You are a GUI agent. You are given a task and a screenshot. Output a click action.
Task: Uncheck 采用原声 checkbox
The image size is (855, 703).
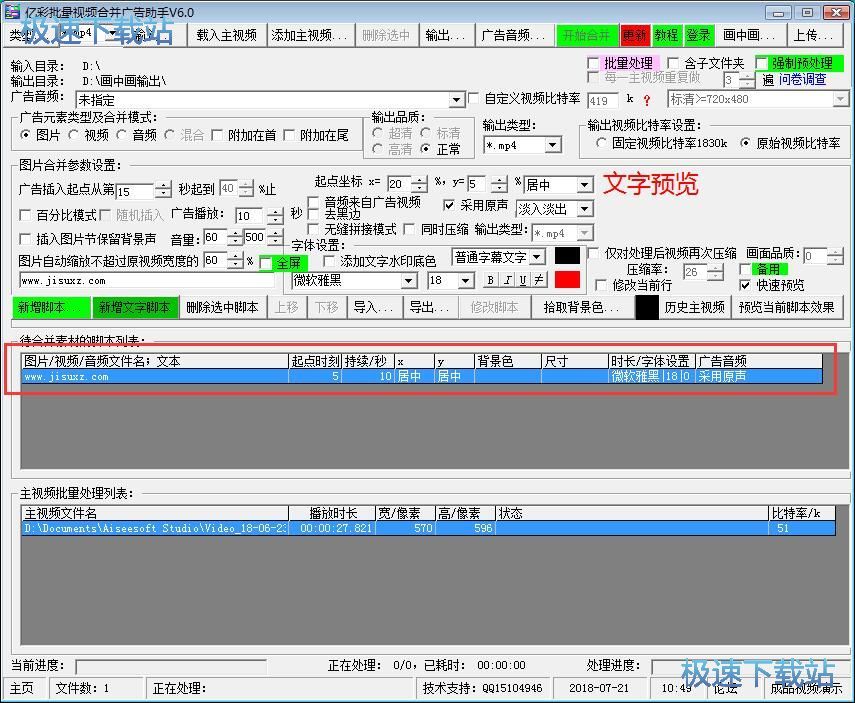click(x=448, y=205)
